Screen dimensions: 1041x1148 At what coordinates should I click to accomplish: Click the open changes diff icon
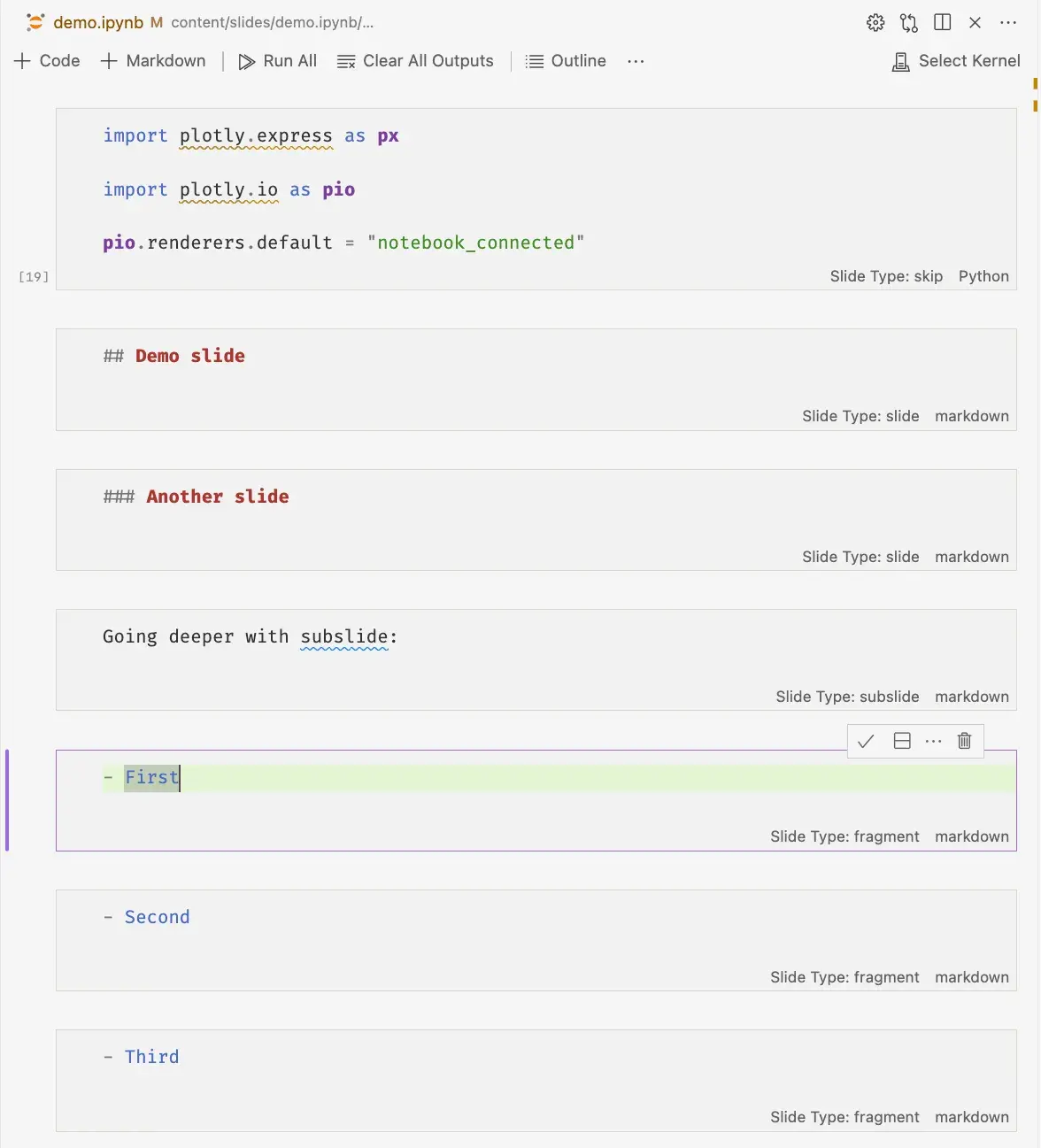click(x=909, y=23)
